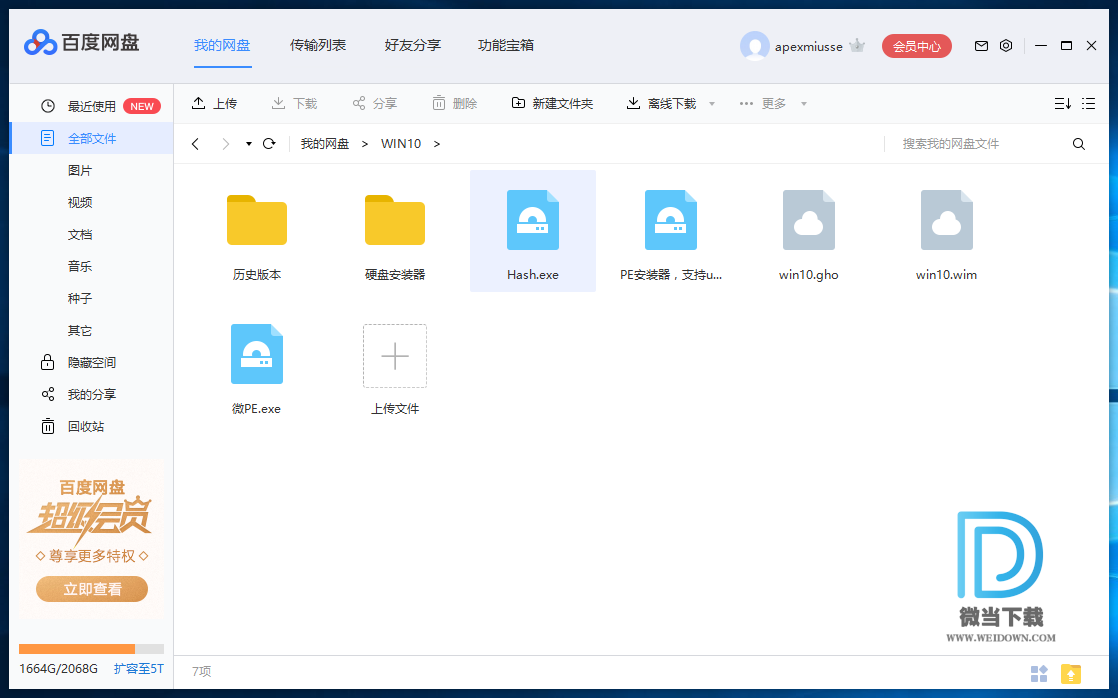Select the 微PE.exe file icon
Screen dimensions: 1118x698
pyautogui.click(x=257, y=354)
